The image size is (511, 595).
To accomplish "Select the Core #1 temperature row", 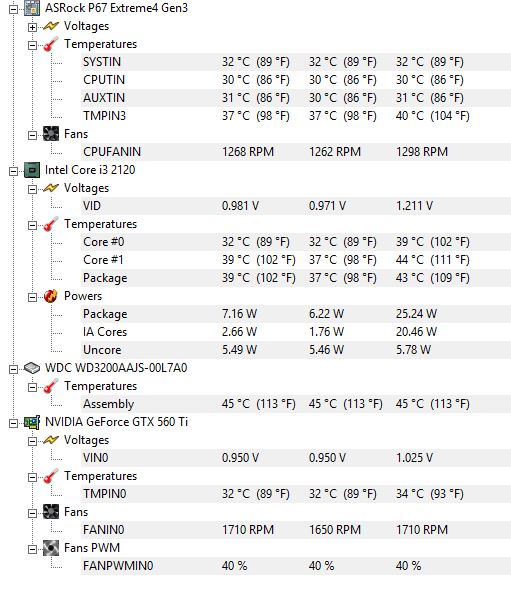I will coord(296,260).
